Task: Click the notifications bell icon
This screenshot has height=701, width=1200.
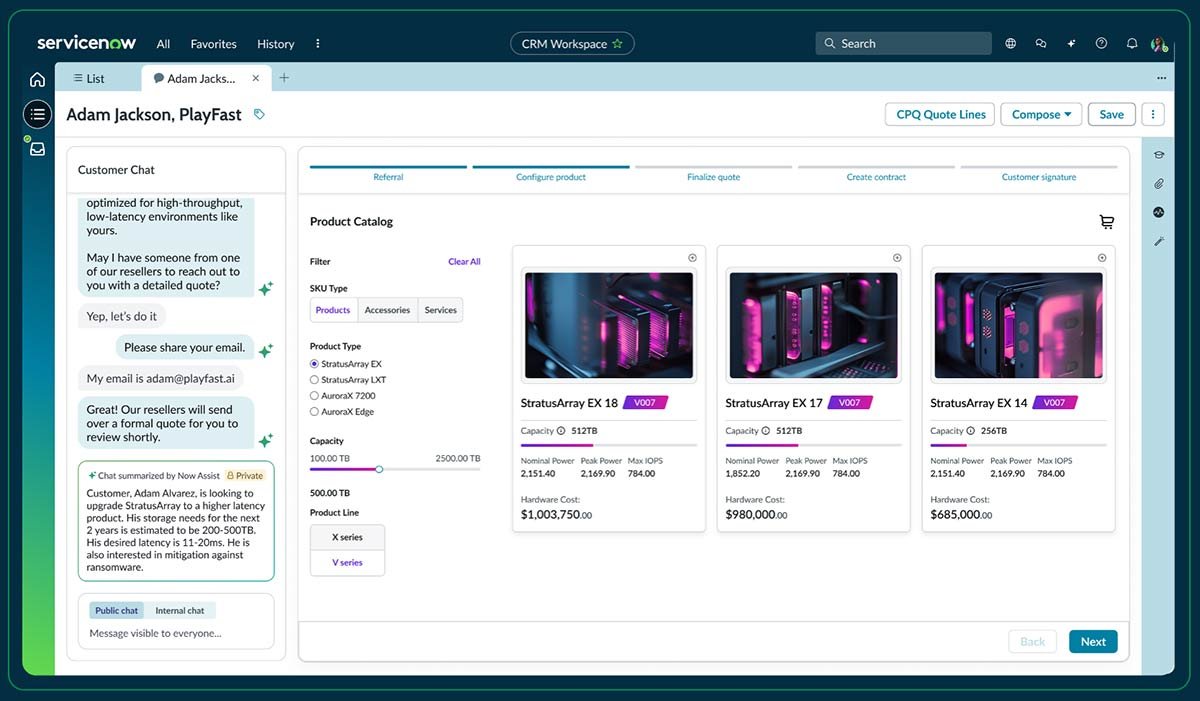Action: [x=1132, y=44]
